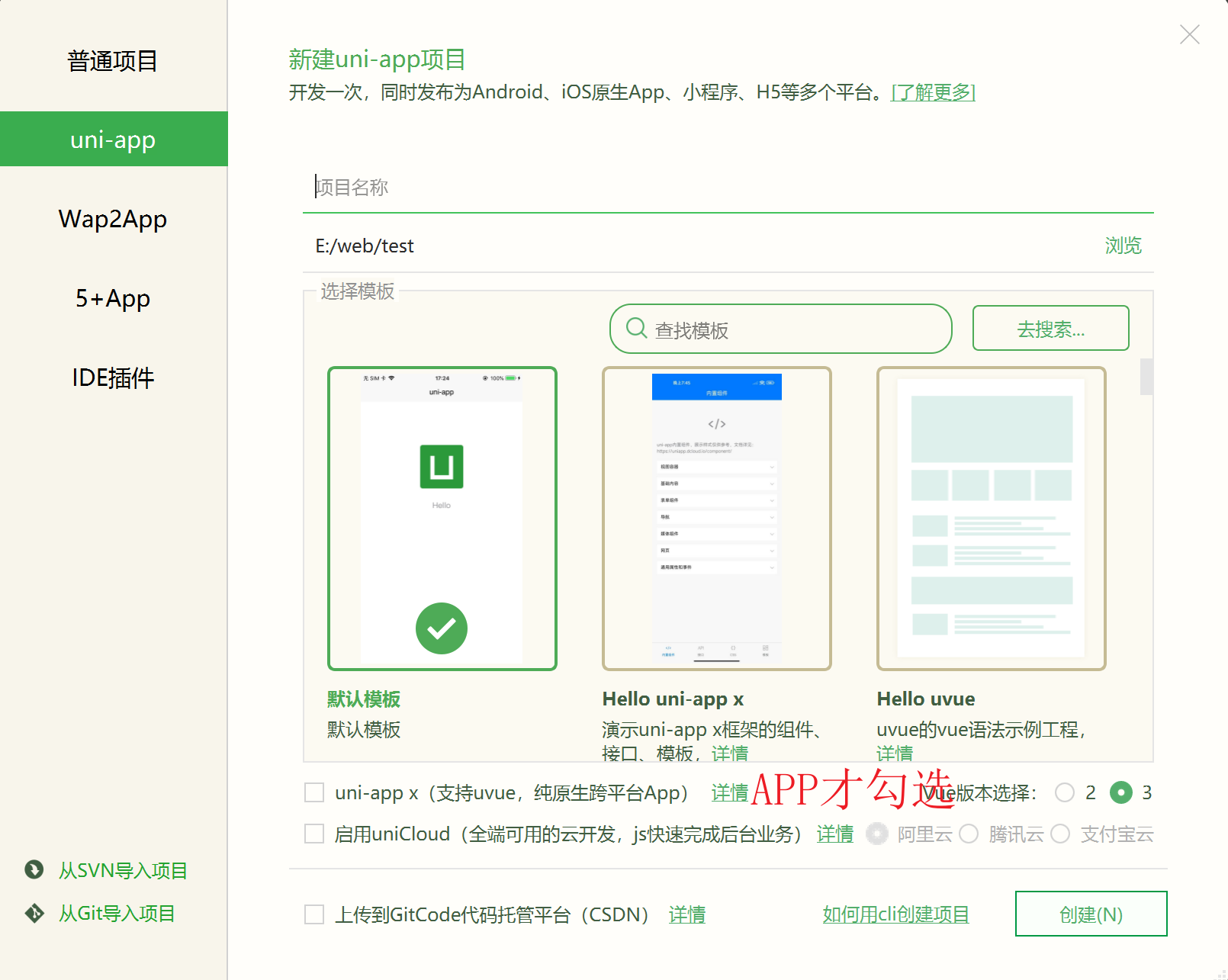
Task: Switch to the 5+App tab
Action: (x=113, y=298)
